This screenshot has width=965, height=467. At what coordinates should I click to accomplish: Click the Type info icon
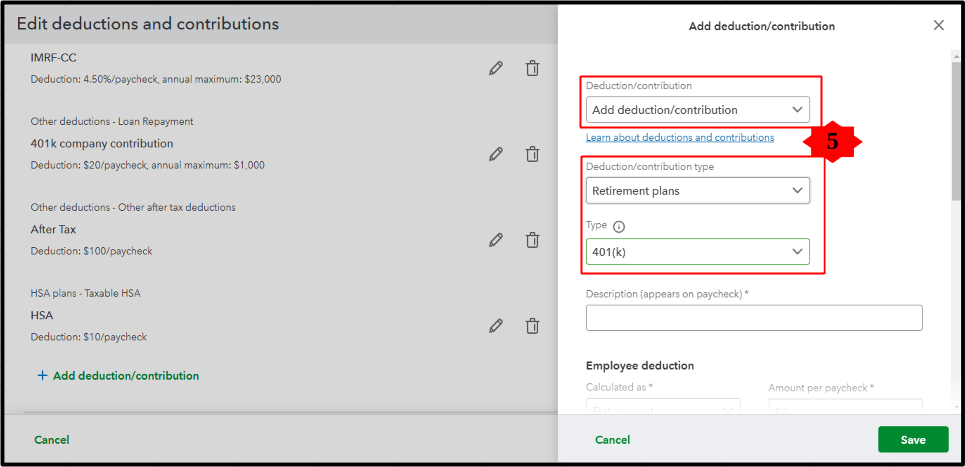[x=618, y=227]
